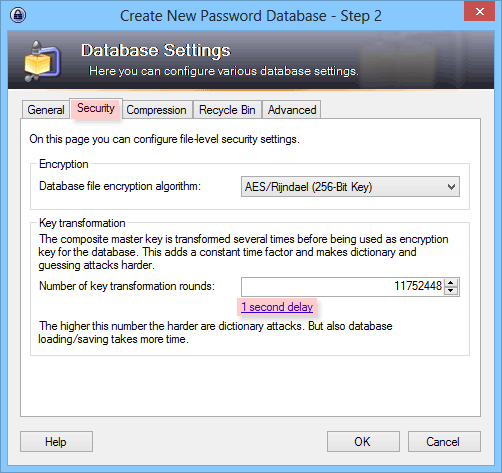Switch to the General tab

(x=46, y=110)
